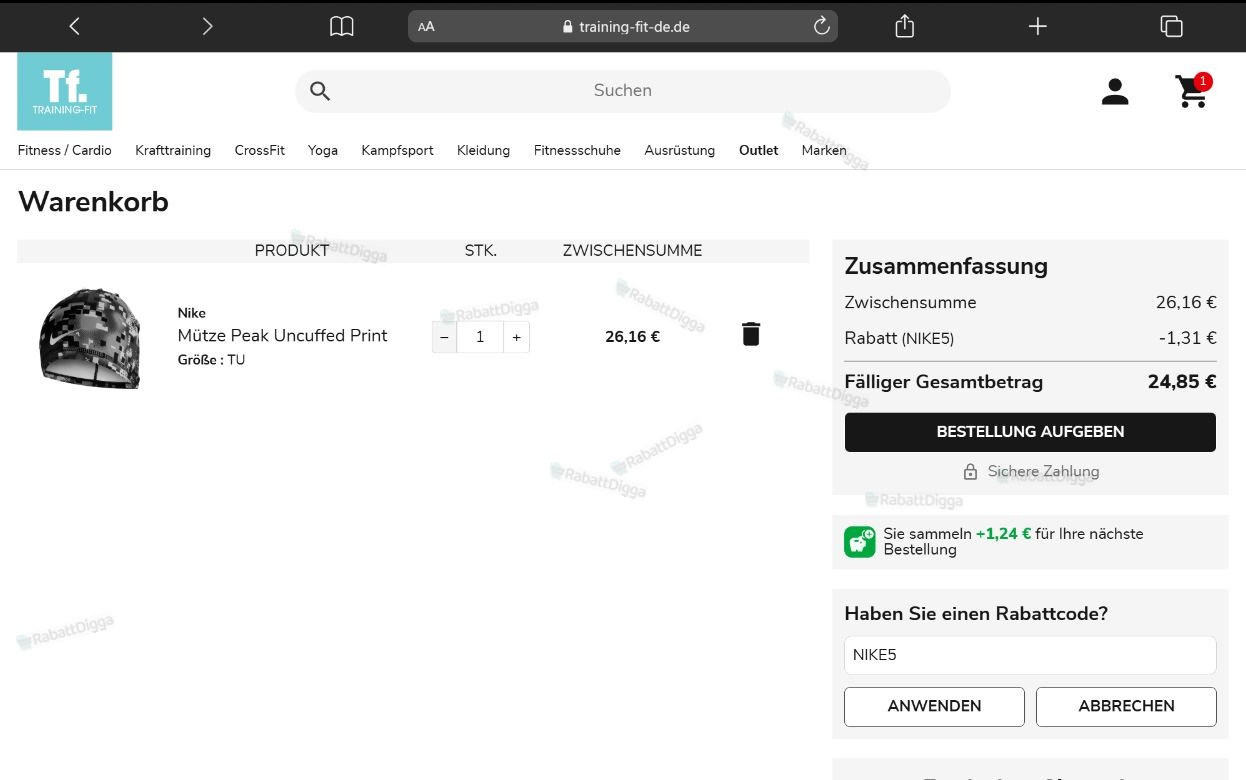Viewport: 1246px width, 780px height.
Task: Apply the code with Anwenden
Action: click(934, 706)
